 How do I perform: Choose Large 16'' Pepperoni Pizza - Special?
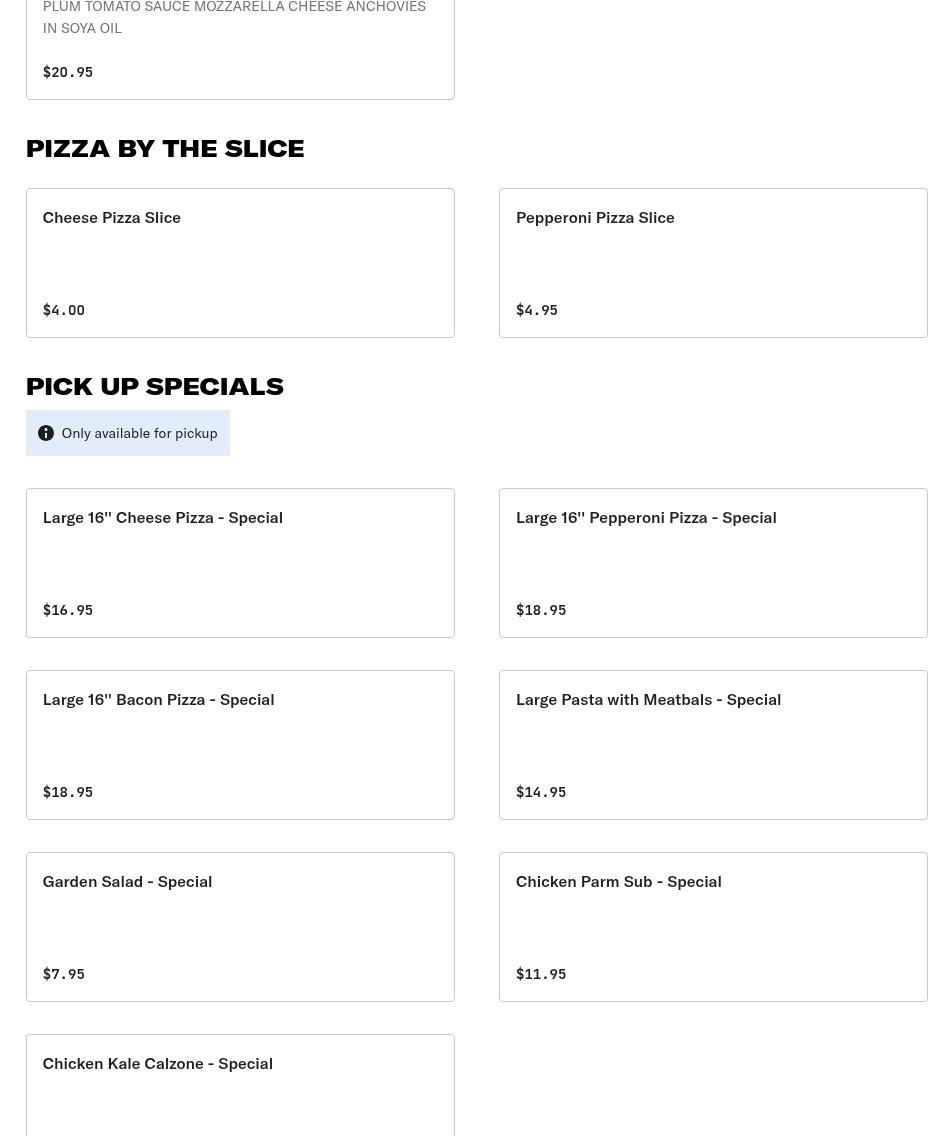coord(713,562)
